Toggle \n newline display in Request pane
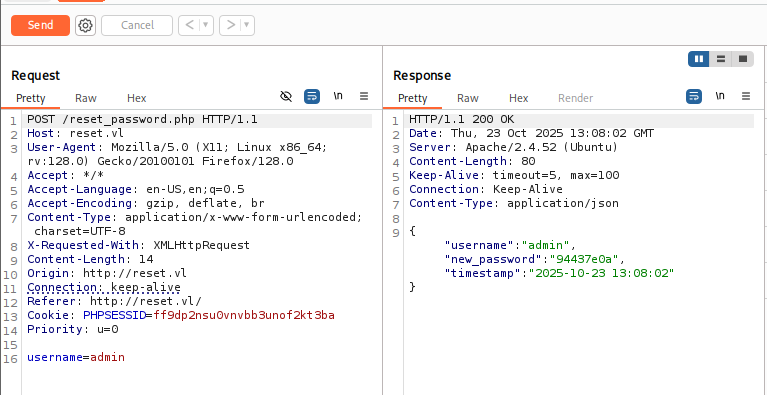 point(338,96)
